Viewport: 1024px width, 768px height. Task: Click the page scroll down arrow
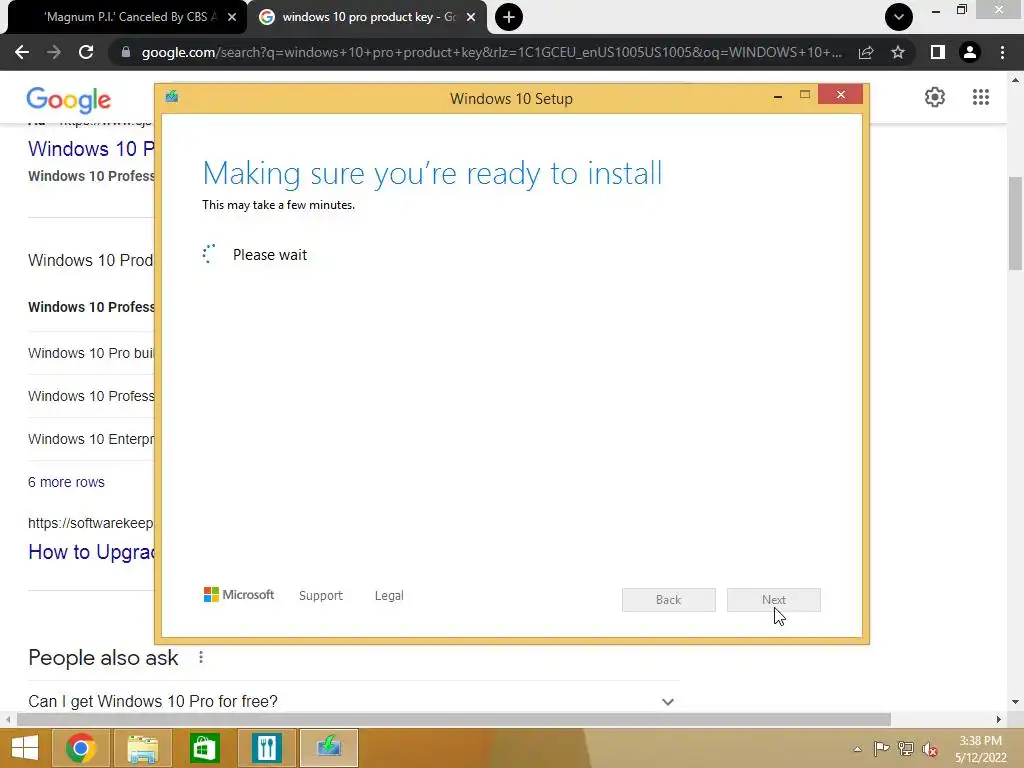coord(1015,702)
